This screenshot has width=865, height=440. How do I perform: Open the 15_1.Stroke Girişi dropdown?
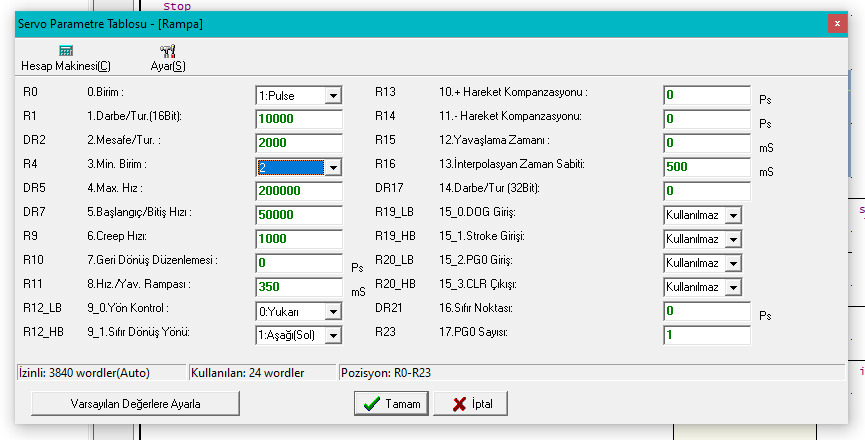click(733, 239)
